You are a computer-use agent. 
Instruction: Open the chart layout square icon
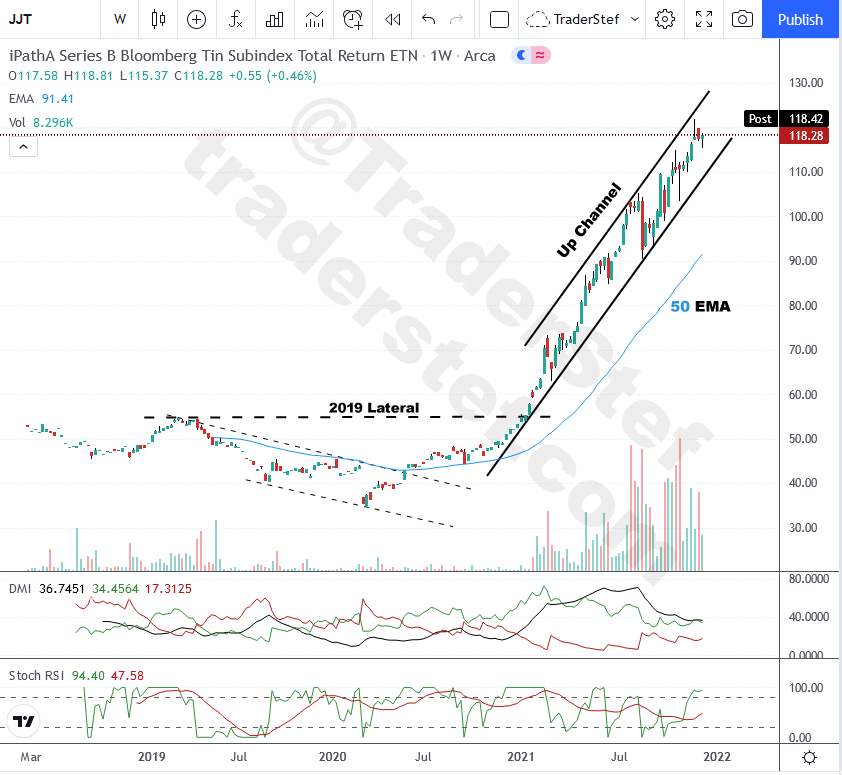[498, 19]
